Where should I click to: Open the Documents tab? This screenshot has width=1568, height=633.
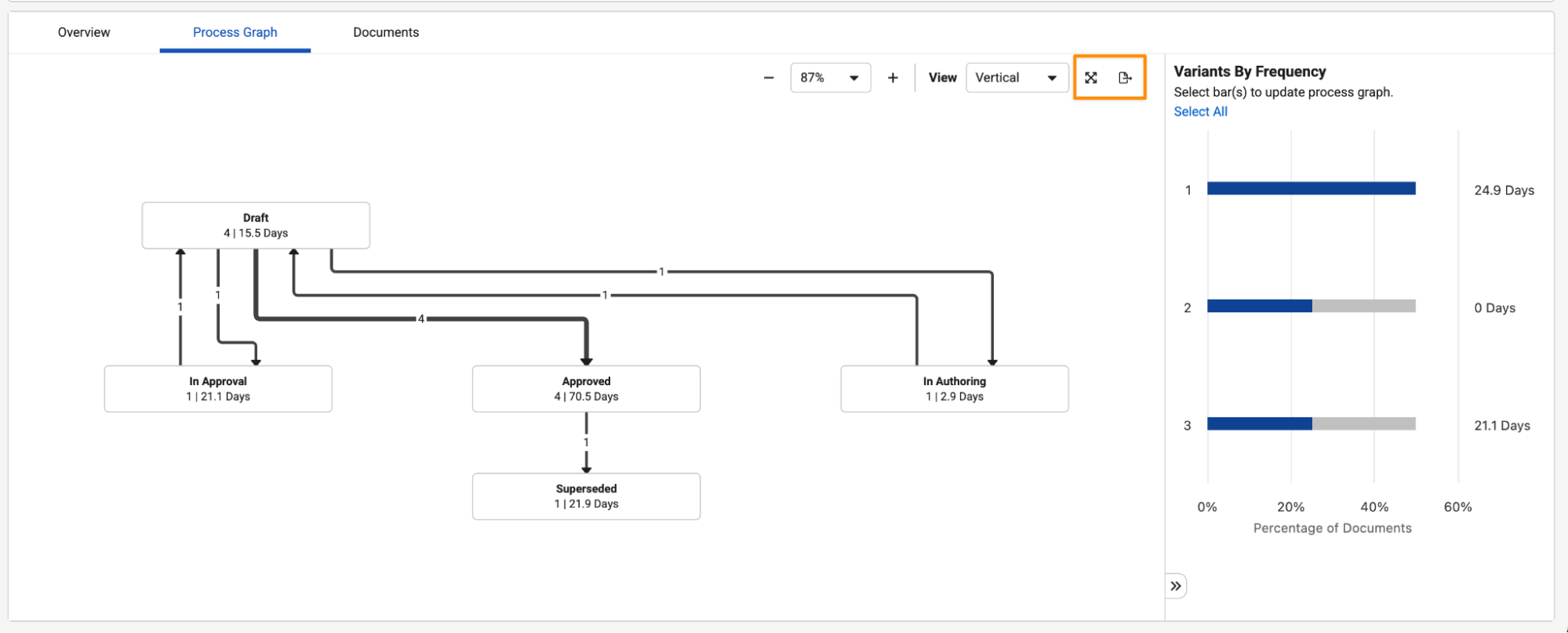pyautogui.click(x=386, y=32)
